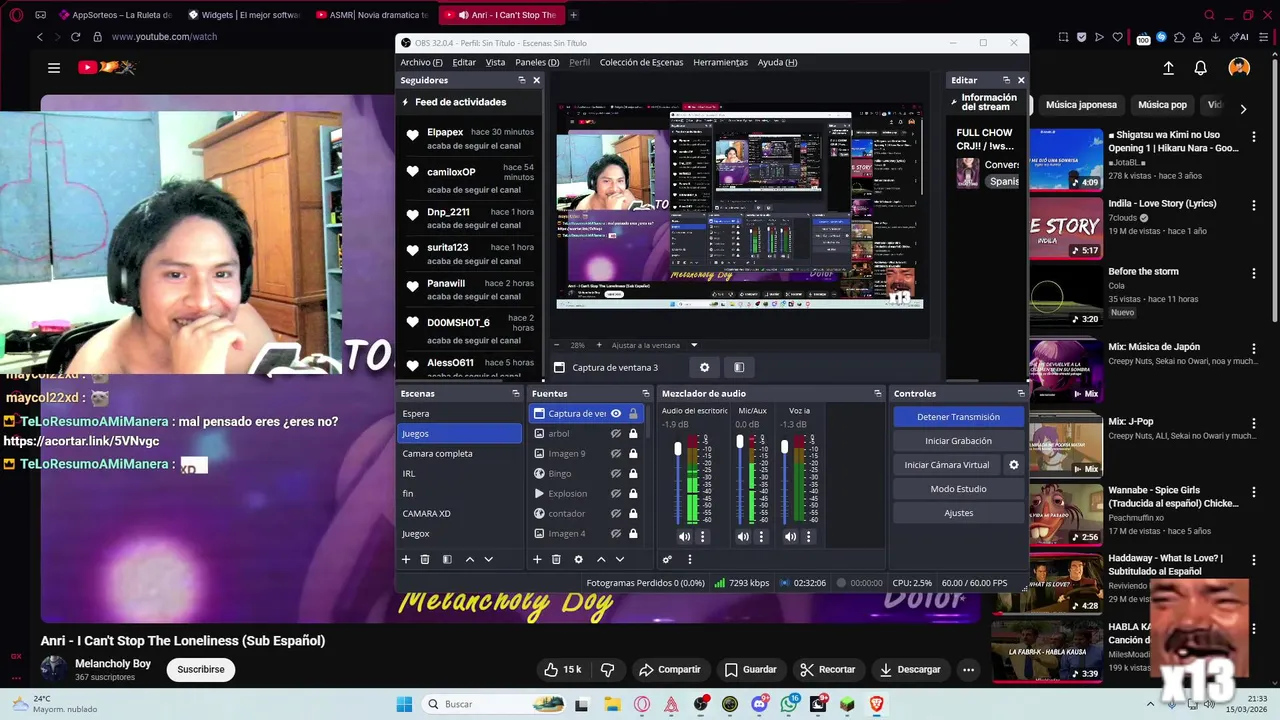This screenshot has width=1280, height=720.
Task: Undock the Editar panel with its float icon
Action: [1006, 80]
